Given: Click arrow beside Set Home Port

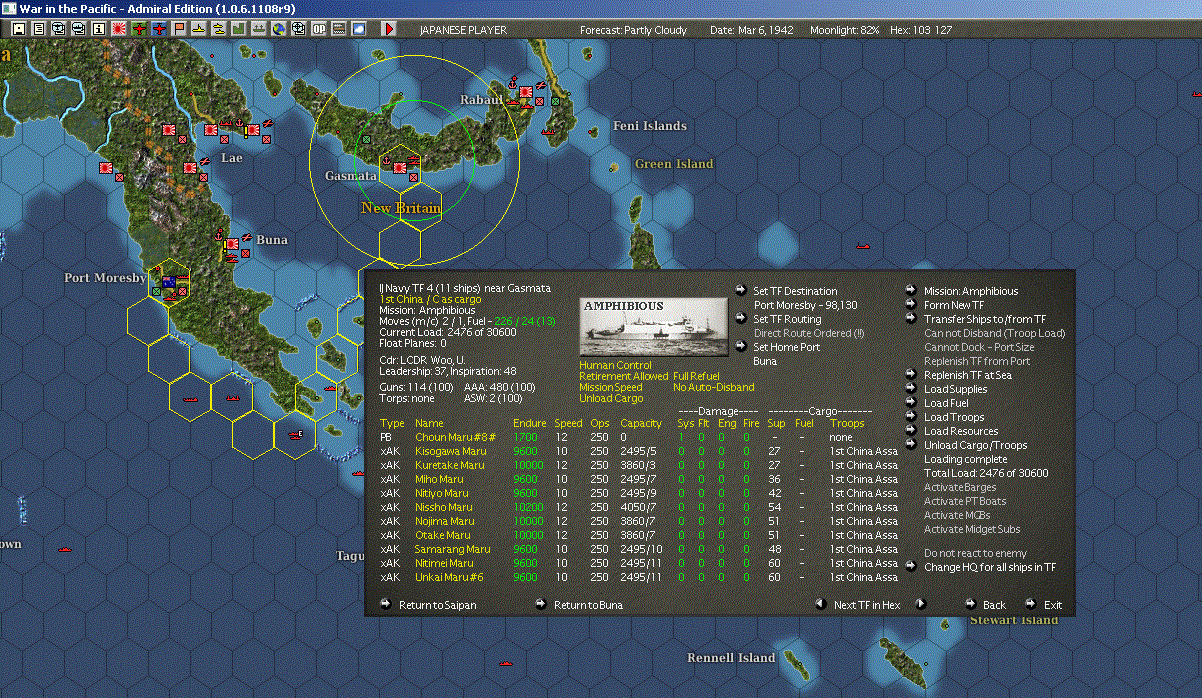Looking at the screenshot, I should (740, 347).
